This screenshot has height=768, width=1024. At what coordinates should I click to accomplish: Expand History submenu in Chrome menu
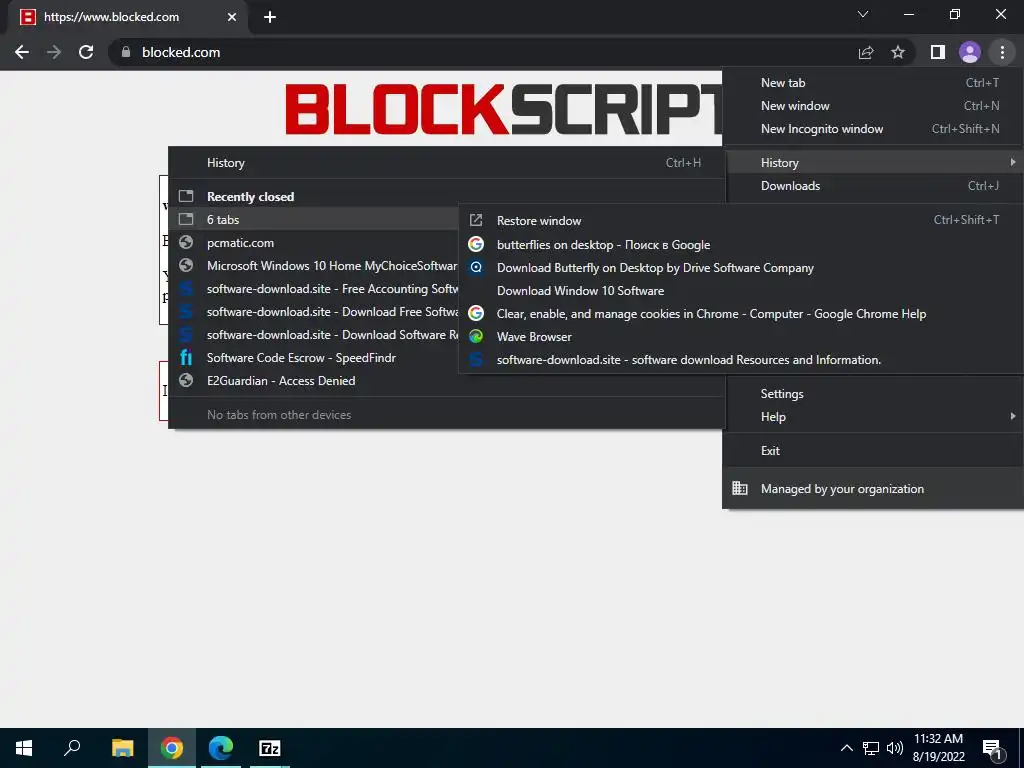[x=872, y=163]
